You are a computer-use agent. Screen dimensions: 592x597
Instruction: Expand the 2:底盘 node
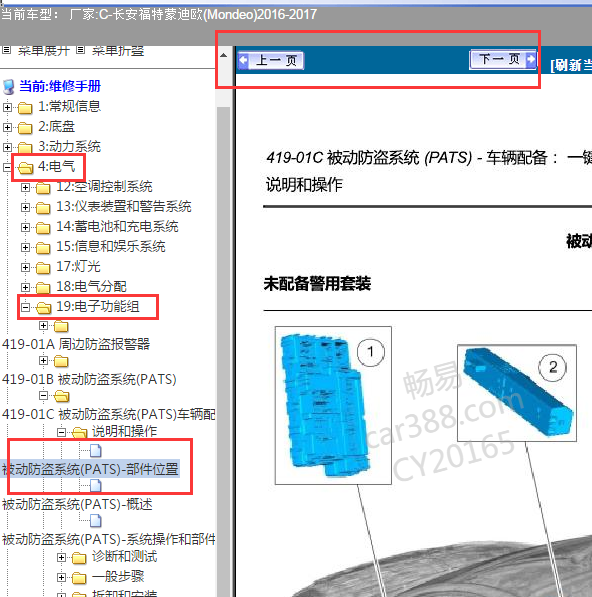(7, 127)
